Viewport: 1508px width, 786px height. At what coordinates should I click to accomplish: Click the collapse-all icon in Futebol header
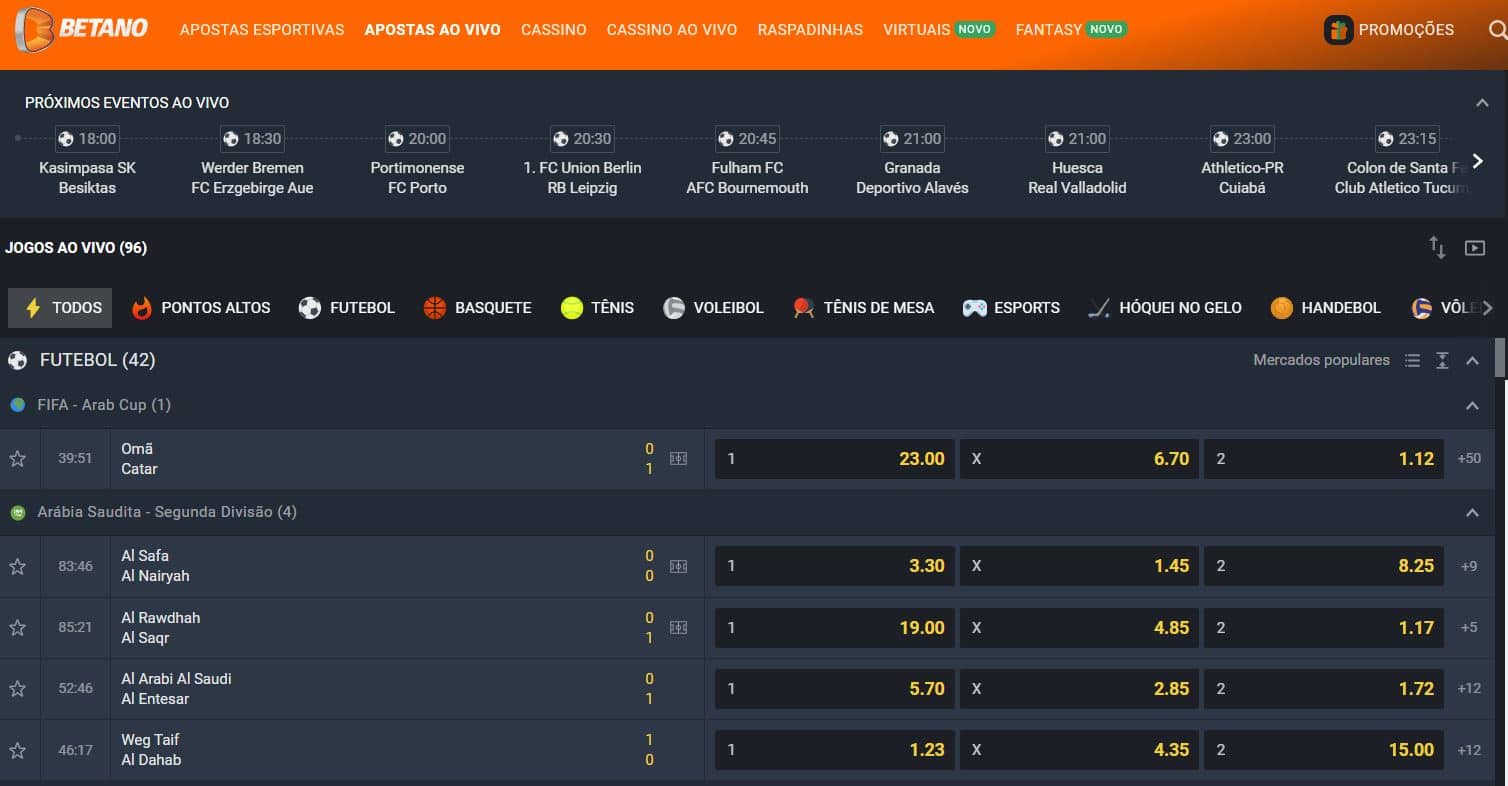pyautogui.click(x=1442, y=361)
